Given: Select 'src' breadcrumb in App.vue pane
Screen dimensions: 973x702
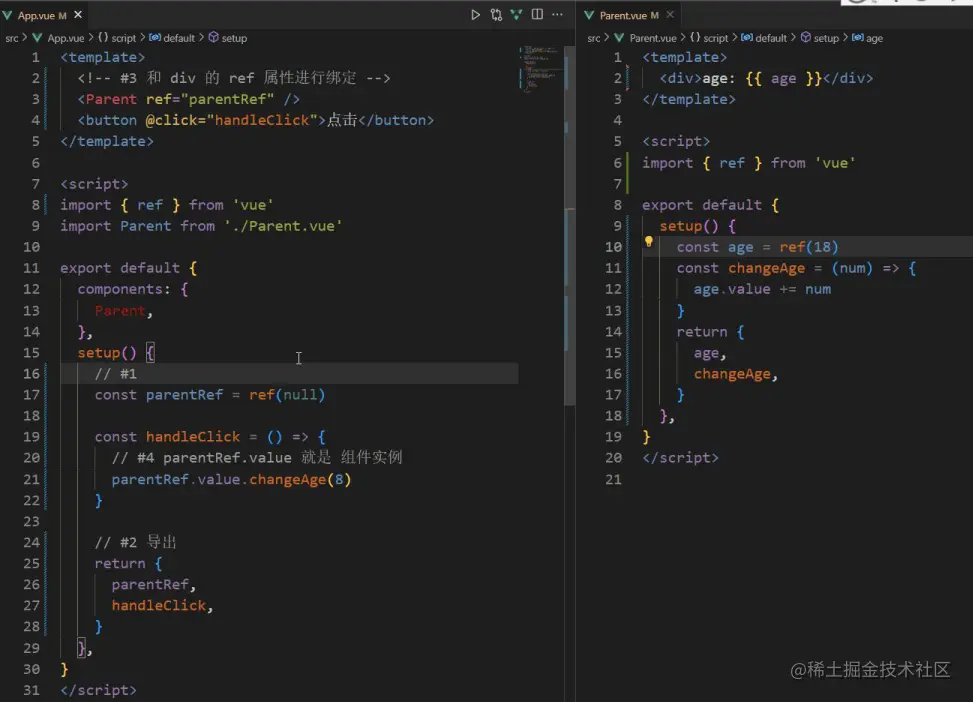Looking at the screenshot, I should point(12,38).
